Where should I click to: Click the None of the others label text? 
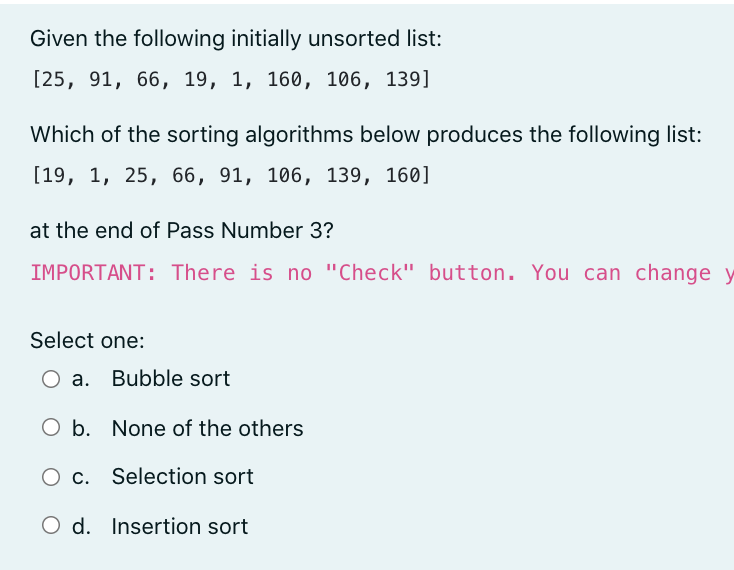207,428
